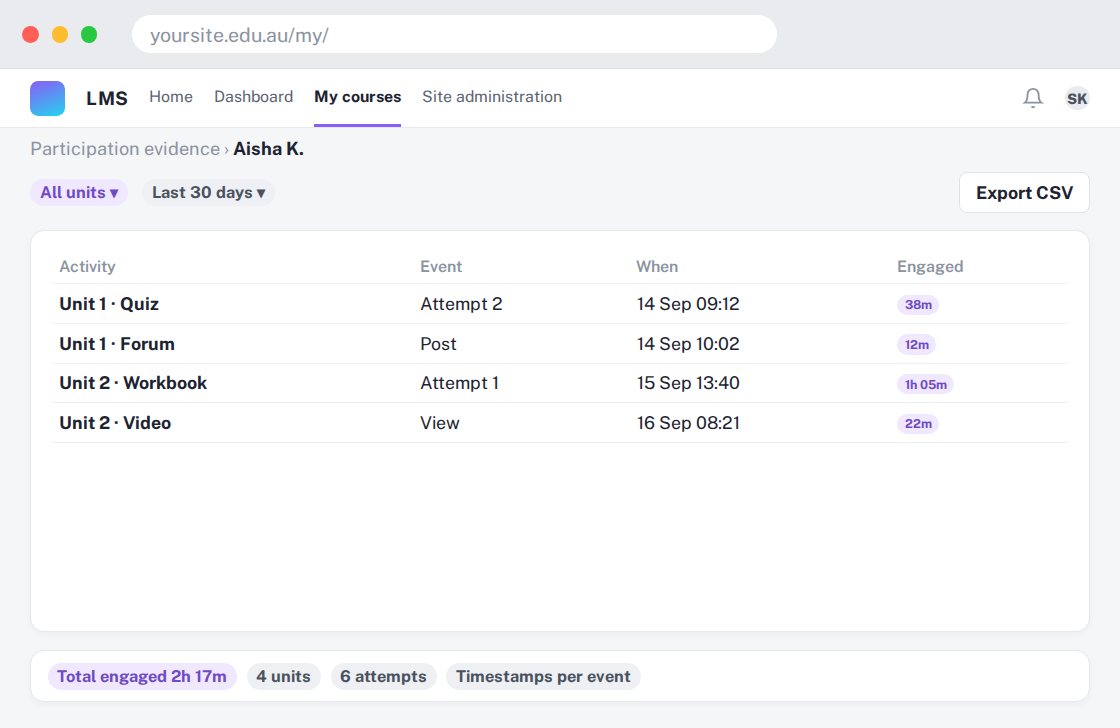Viewport: 1120px width, 728px height.
Task: Click the 14 Sep 09:12 timestamp
Action: (x=688, y=304)
